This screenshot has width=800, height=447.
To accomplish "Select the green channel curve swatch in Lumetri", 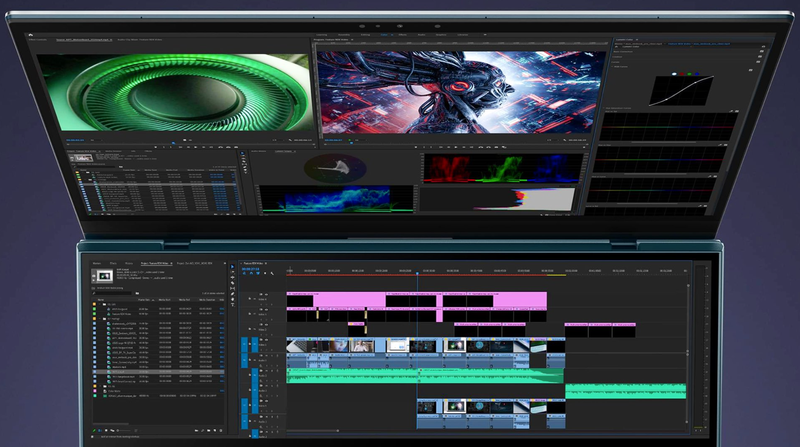I will (689, 74).
